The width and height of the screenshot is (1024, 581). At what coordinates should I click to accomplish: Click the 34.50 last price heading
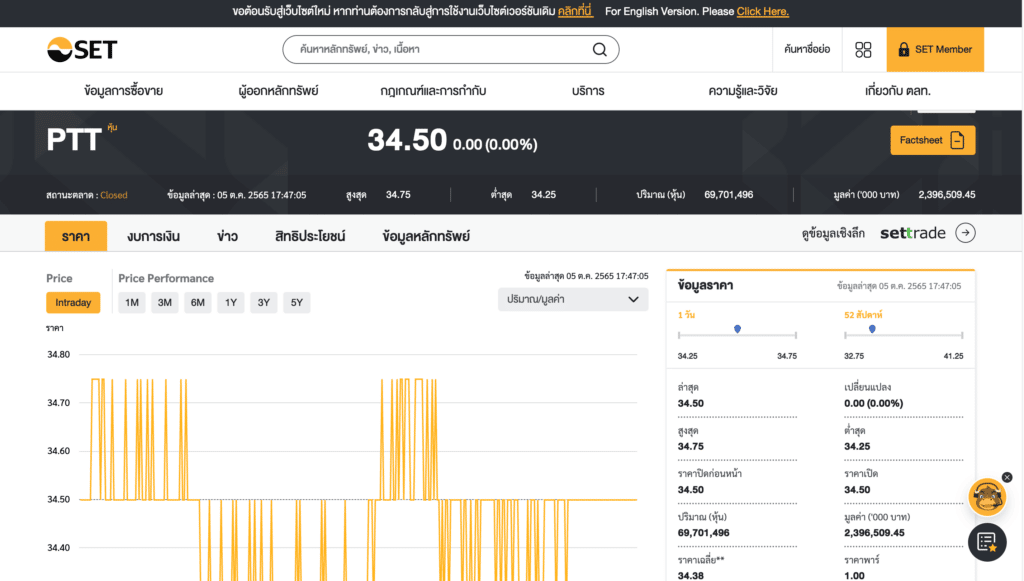click(407, 140)
